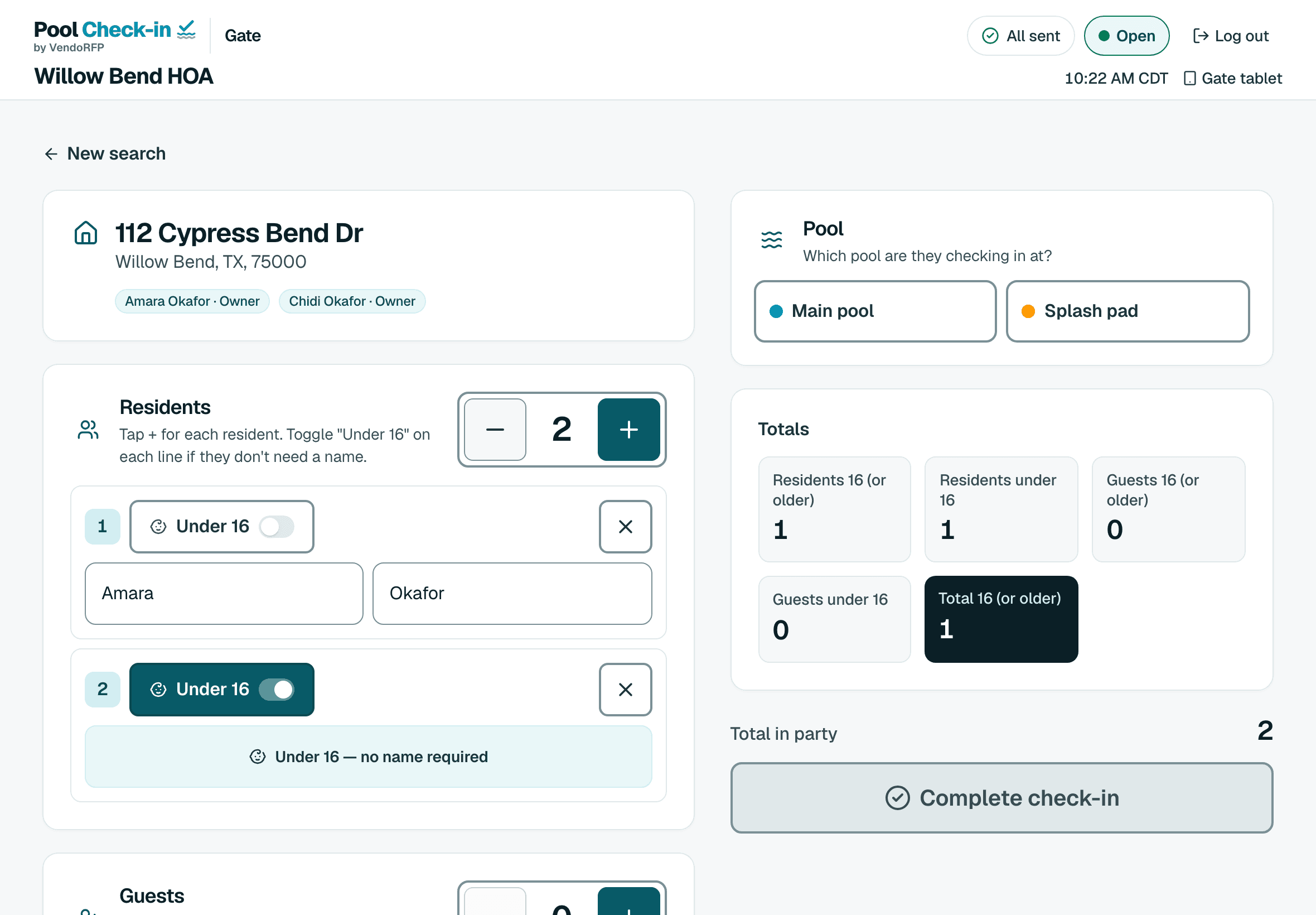Click the waves icon in Pool card
The image size is (1316, 915).
[x=772, y=240]
